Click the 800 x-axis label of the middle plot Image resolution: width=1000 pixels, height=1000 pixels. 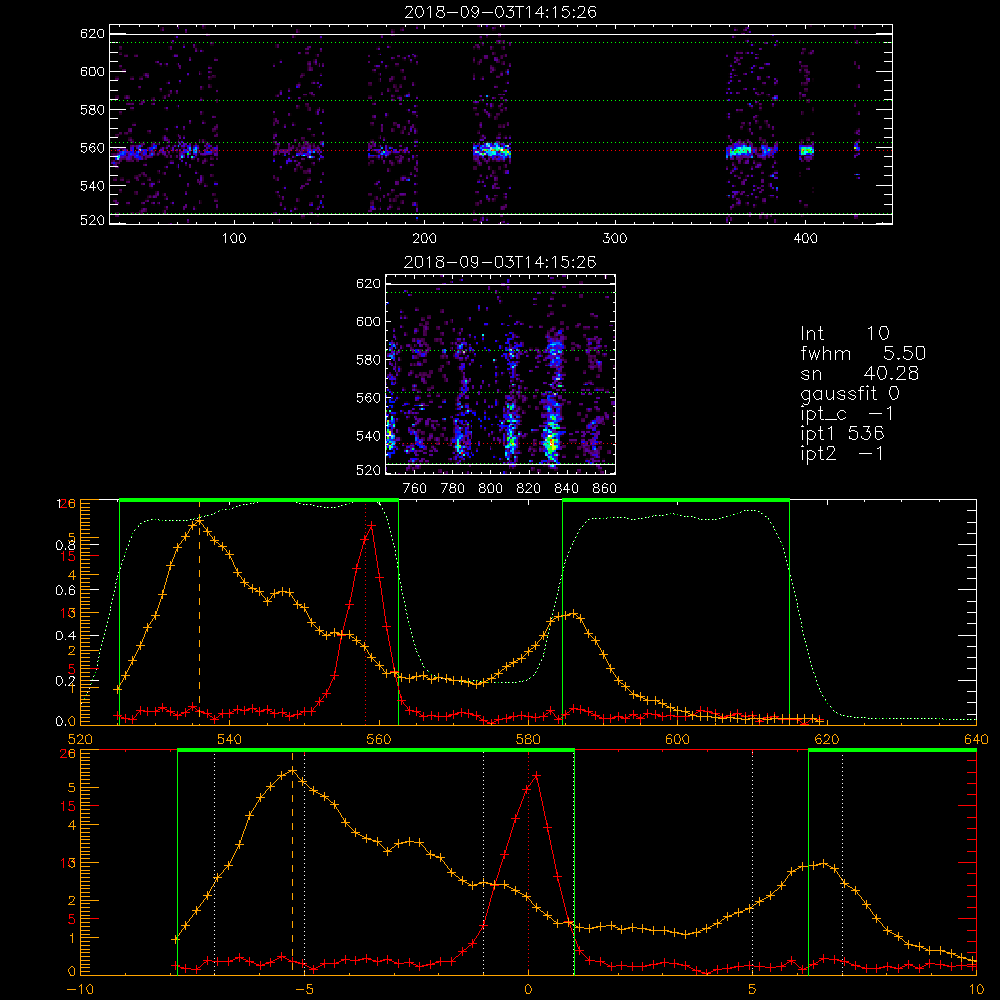[x=490, y=489]
